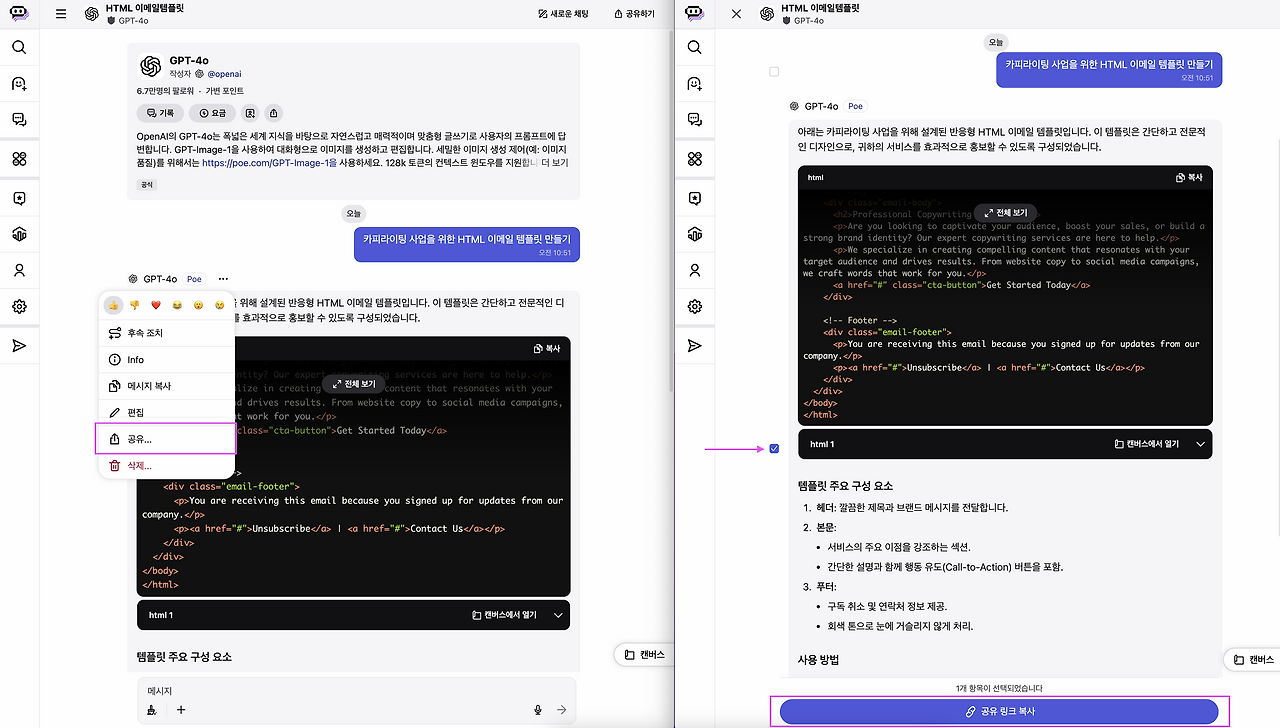This screenshot has height=728, width=1280.
Task: Click the 공유 링크 복사 button
Action: coord(999,711)
